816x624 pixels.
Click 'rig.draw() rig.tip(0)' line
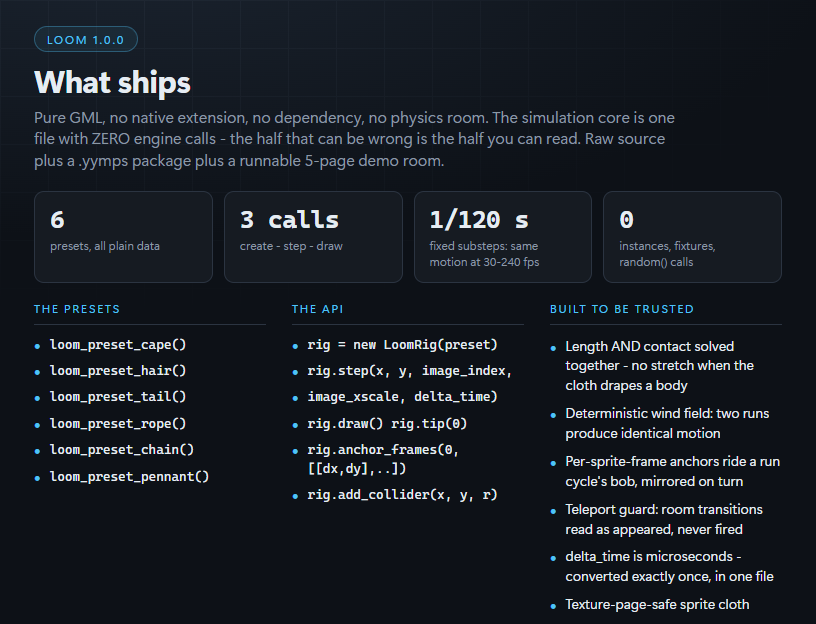[387, 424]
